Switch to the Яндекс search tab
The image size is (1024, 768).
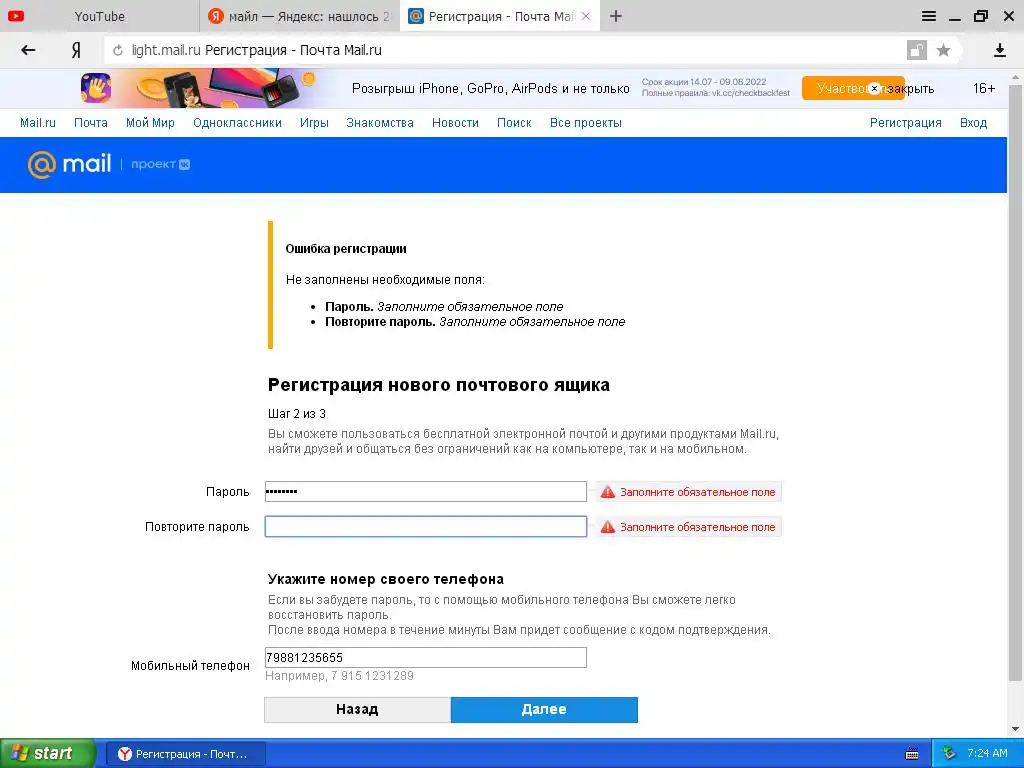click(x=298, y=16)
